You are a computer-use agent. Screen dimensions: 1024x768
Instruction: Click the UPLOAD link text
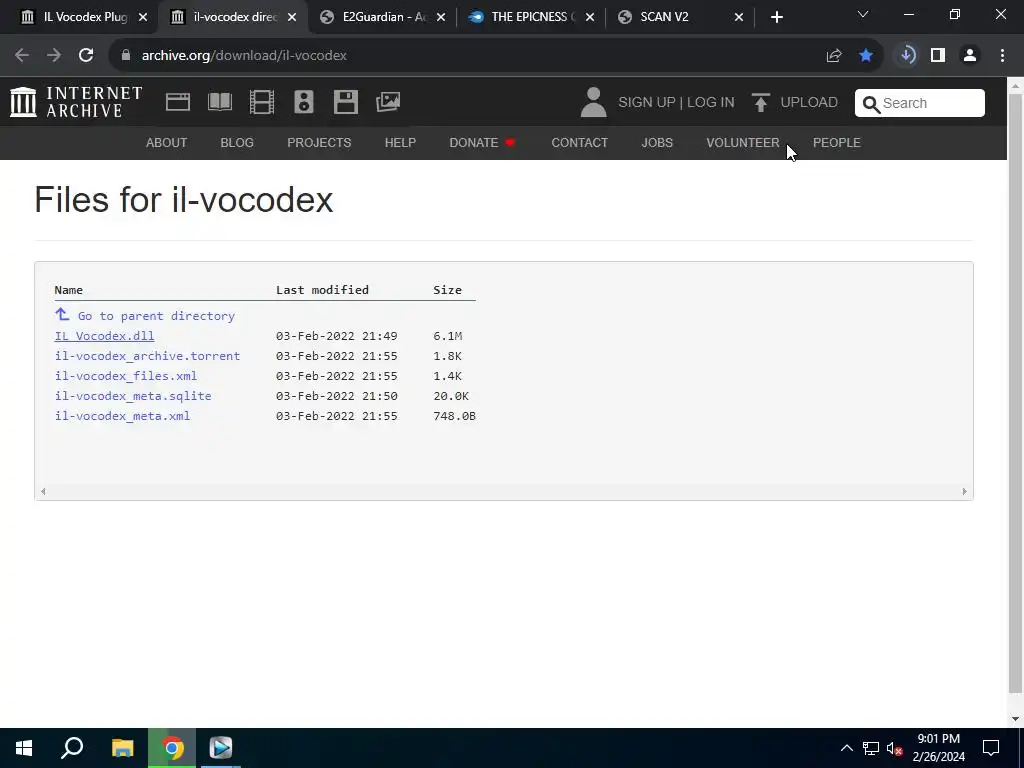(809, 103)
